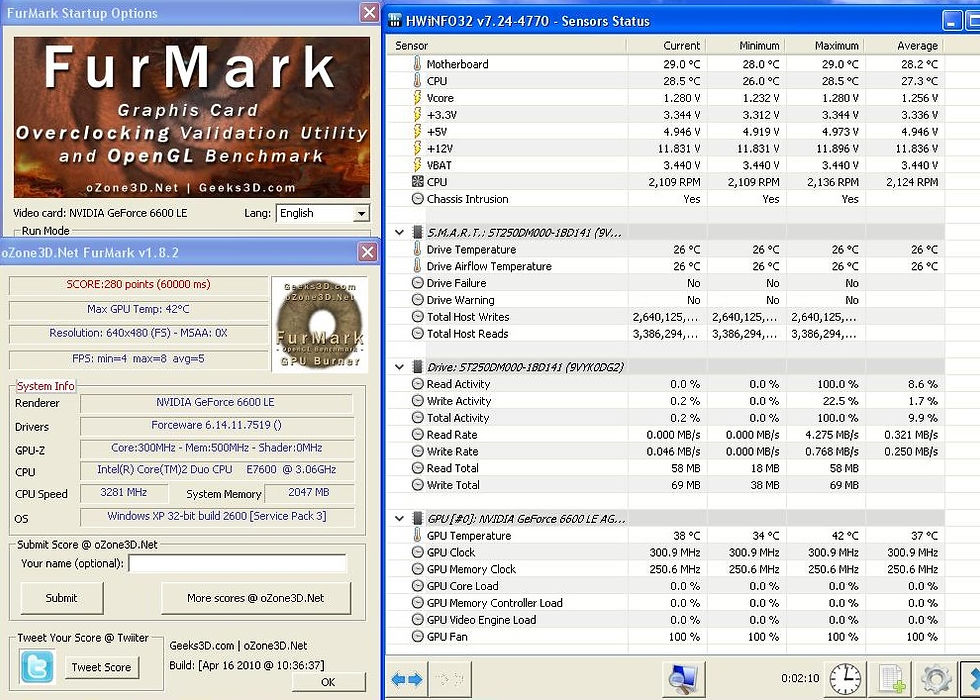The image size is (980, 700).
Task: Click the HWiNFO32 title bar app icon
Action: click(x=394, y=21)
